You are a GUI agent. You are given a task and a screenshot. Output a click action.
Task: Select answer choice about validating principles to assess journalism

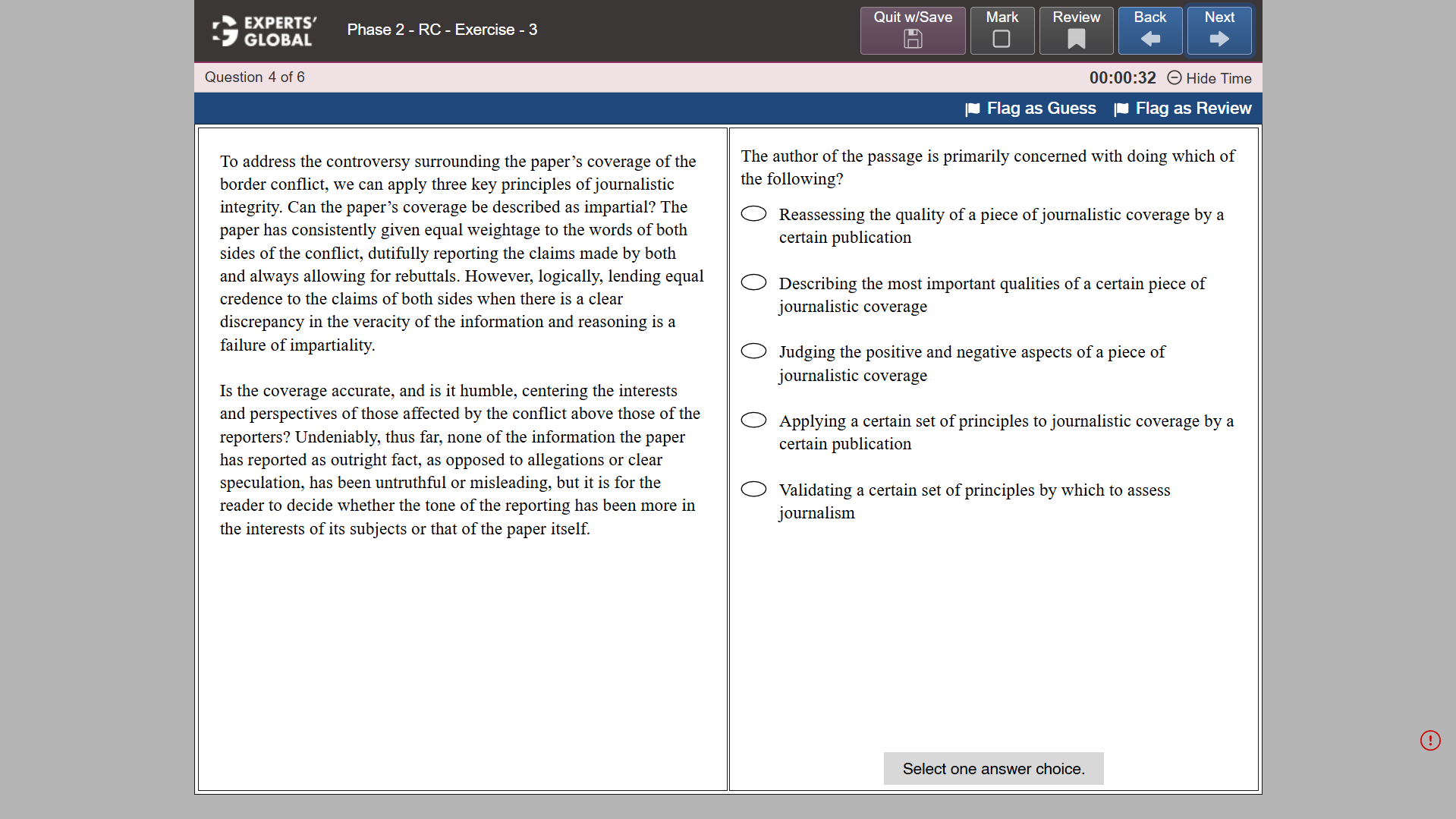point(753,489)
